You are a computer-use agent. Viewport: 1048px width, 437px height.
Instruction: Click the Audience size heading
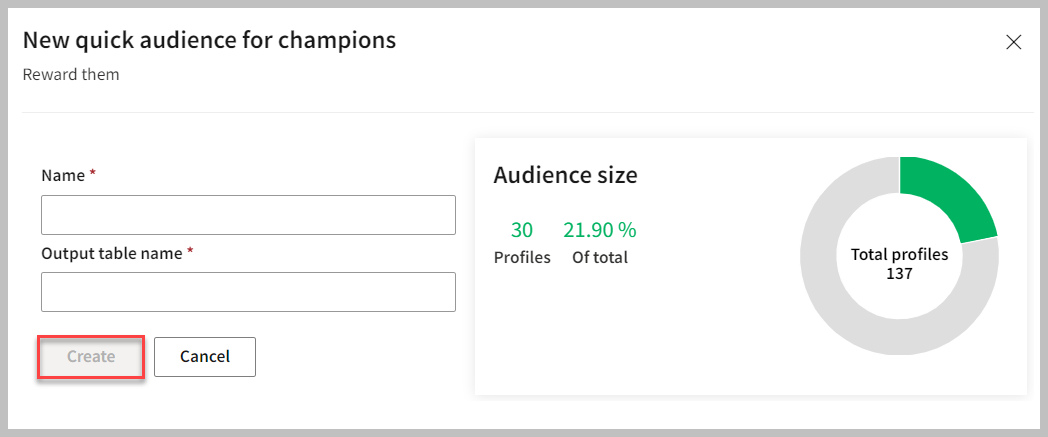coord(565,175)
